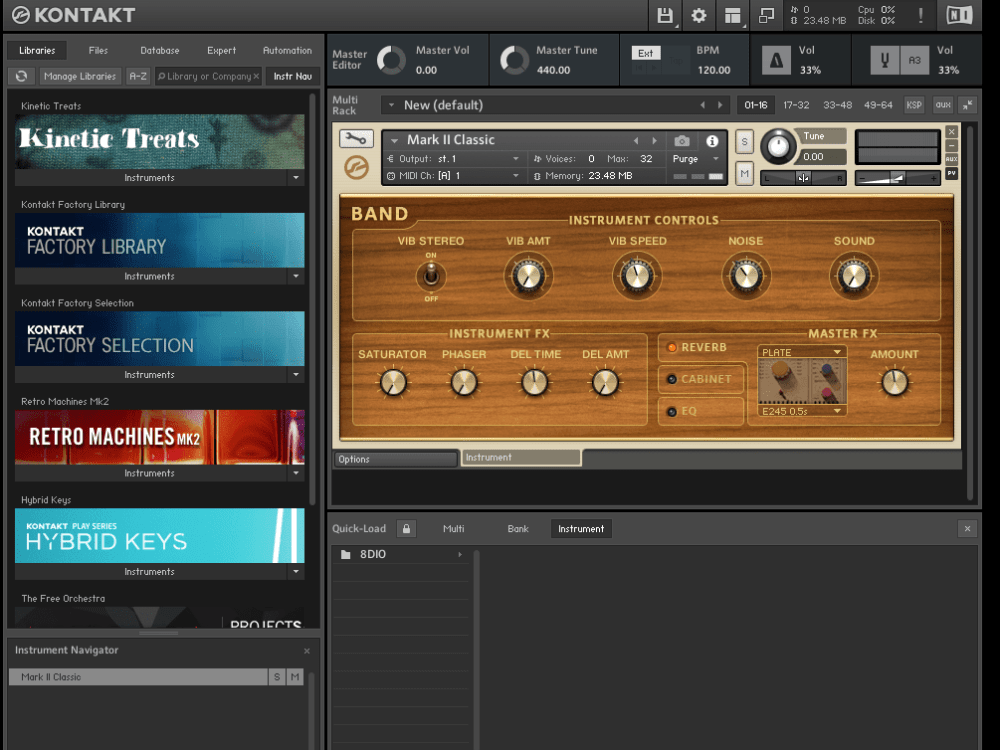Screen dimensions: 1000x750
Task: Click the save disk icon in header
Action: coord(665,15)
